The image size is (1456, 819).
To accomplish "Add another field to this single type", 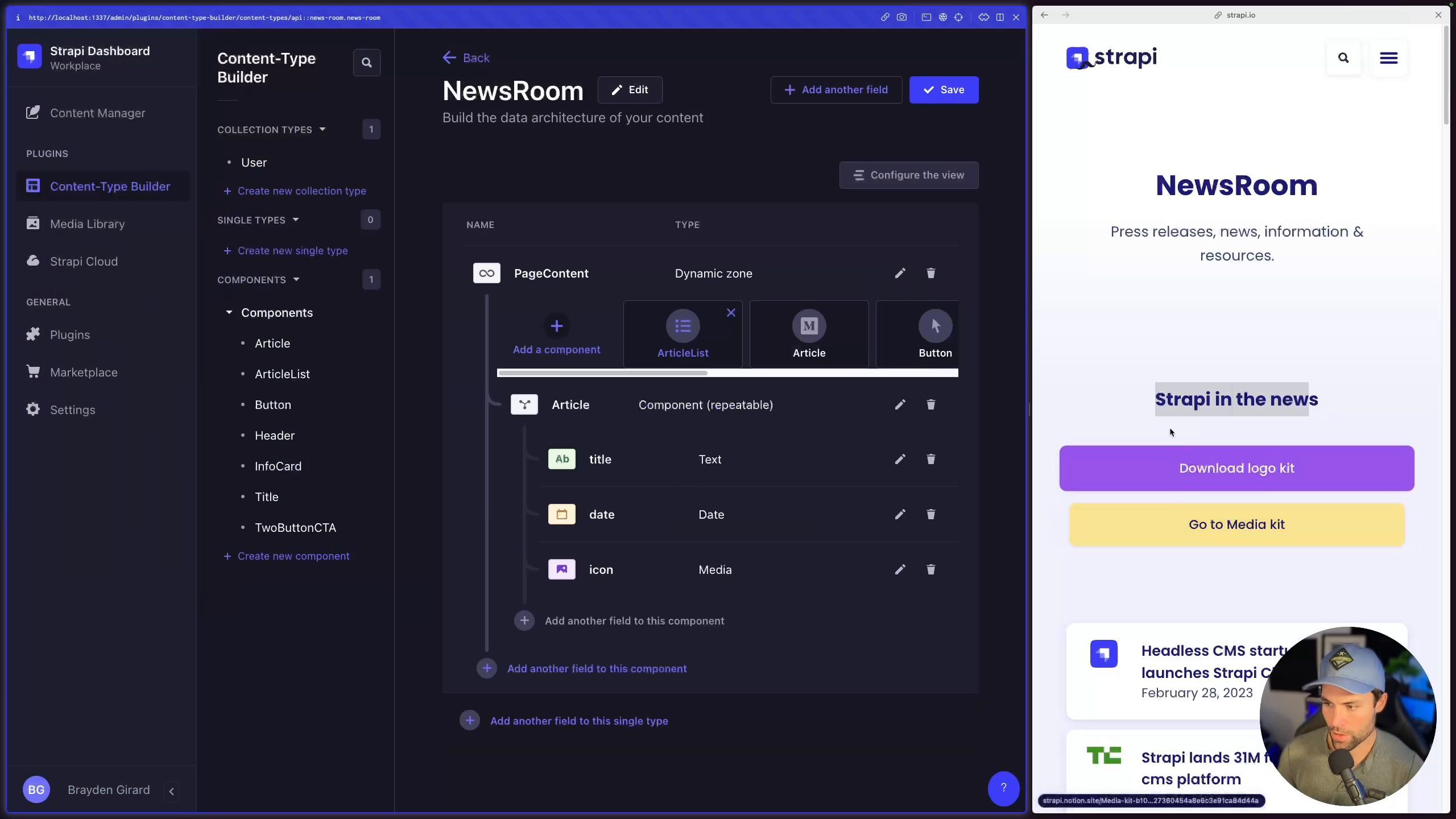I will [564, 721].
